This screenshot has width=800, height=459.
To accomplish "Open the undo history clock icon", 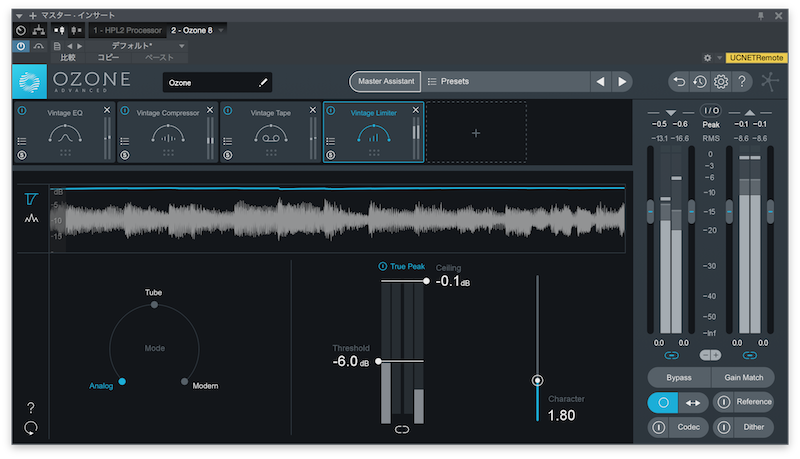I will [x=700, y=82].
